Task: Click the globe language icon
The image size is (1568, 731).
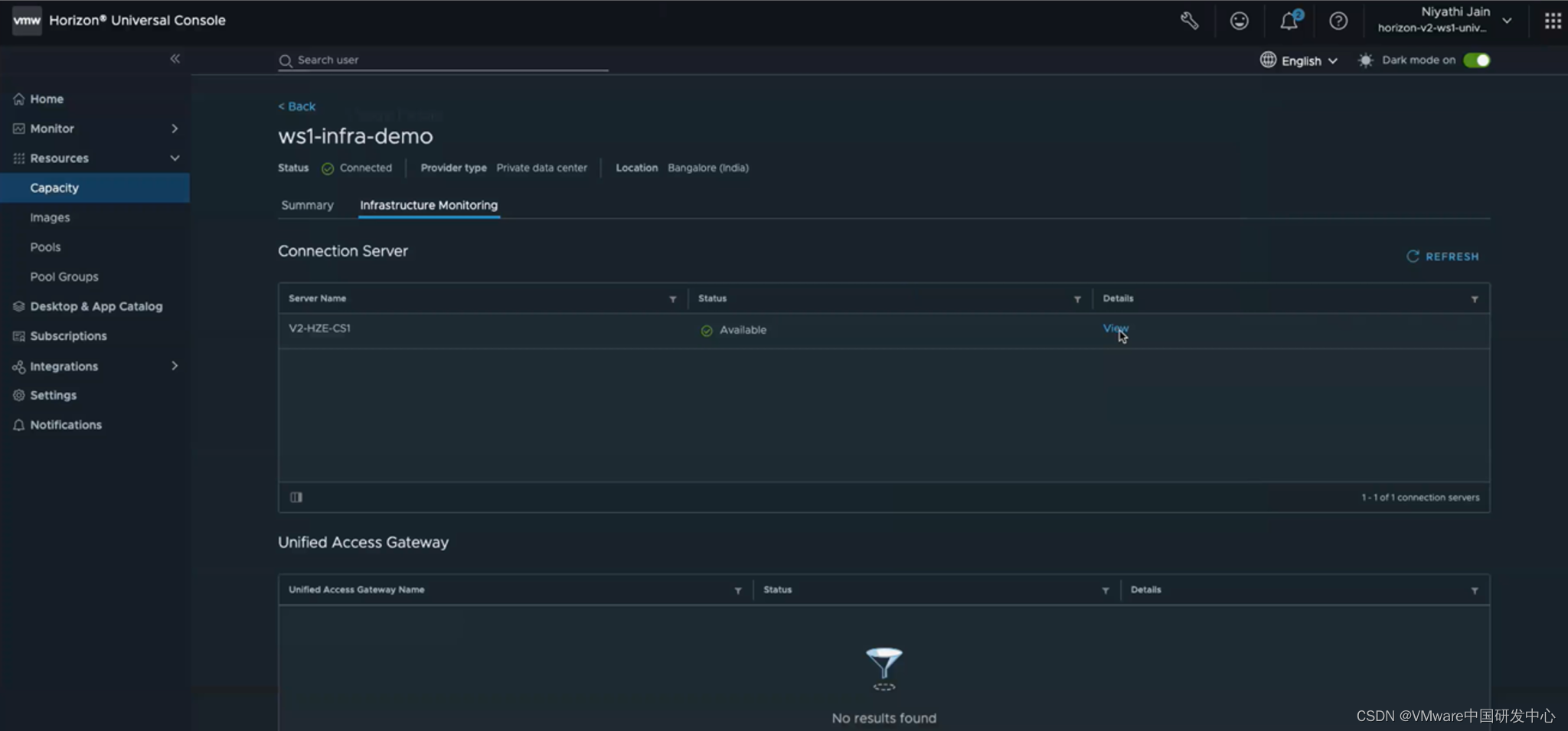Action: [x=1268, y=60]
